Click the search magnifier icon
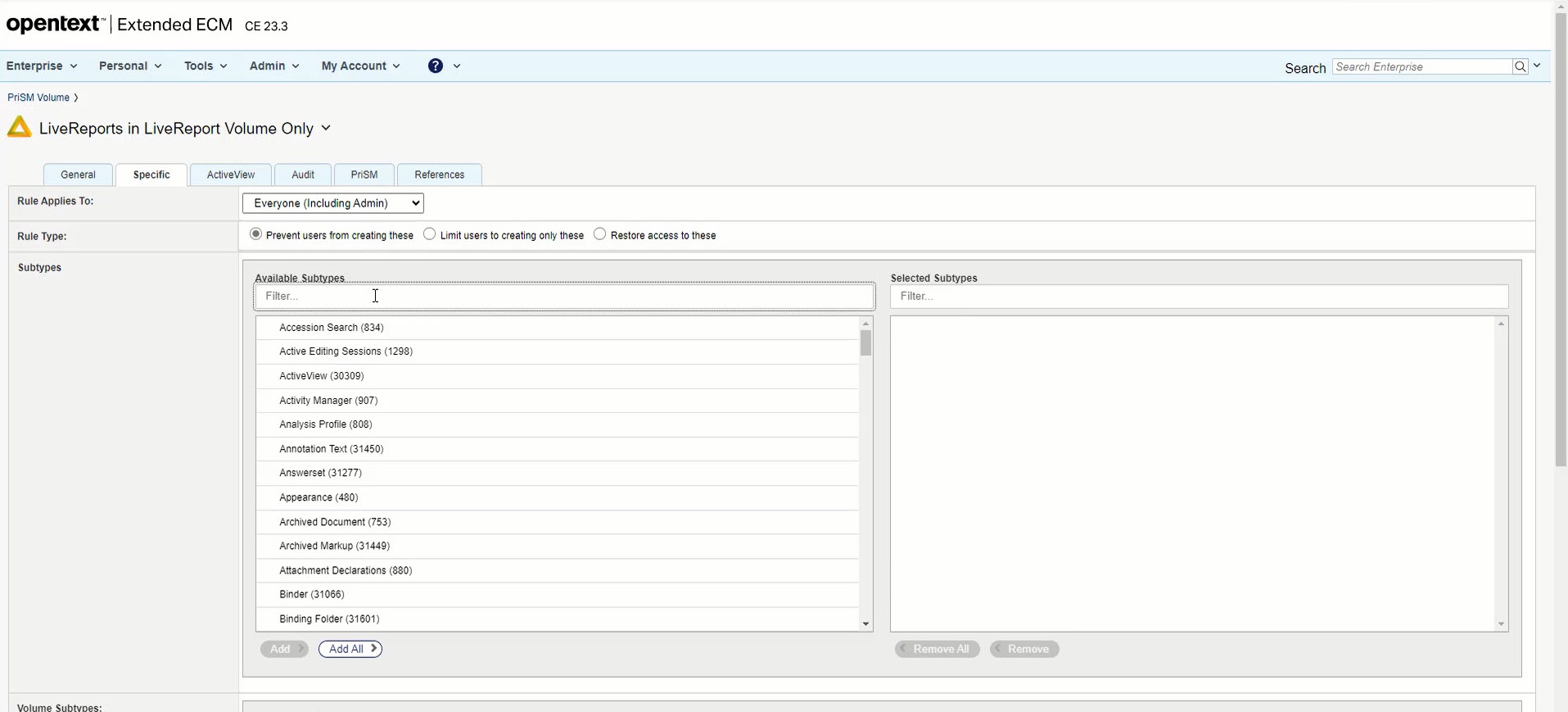 [1521, 66]
